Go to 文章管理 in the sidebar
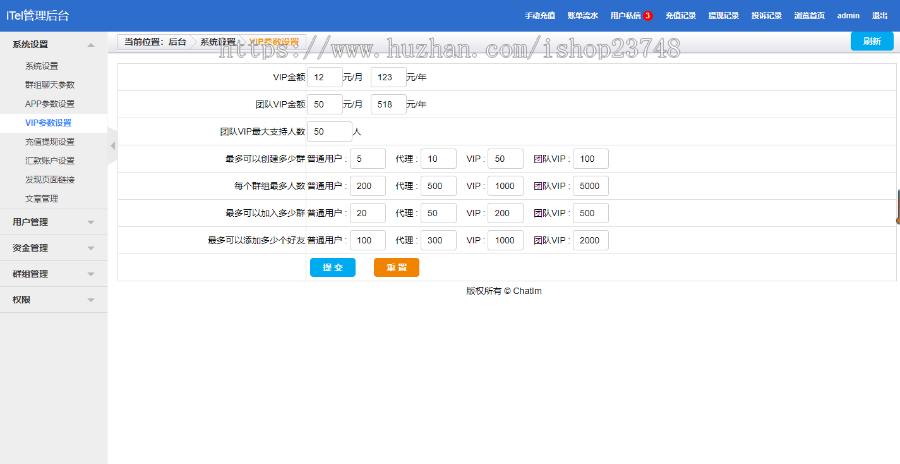The height and width of the screenshot is (464, 900). (x=42, y=199)
